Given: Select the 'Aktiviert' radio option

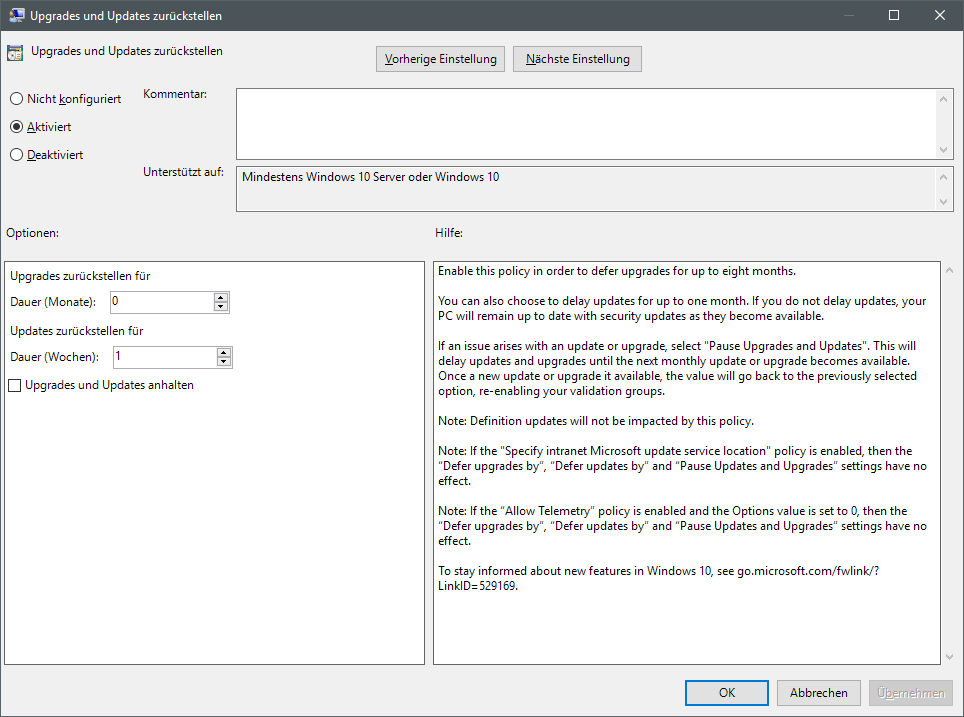Looking at the screenshot, I should pyautogui.click(x=16, y=127).
